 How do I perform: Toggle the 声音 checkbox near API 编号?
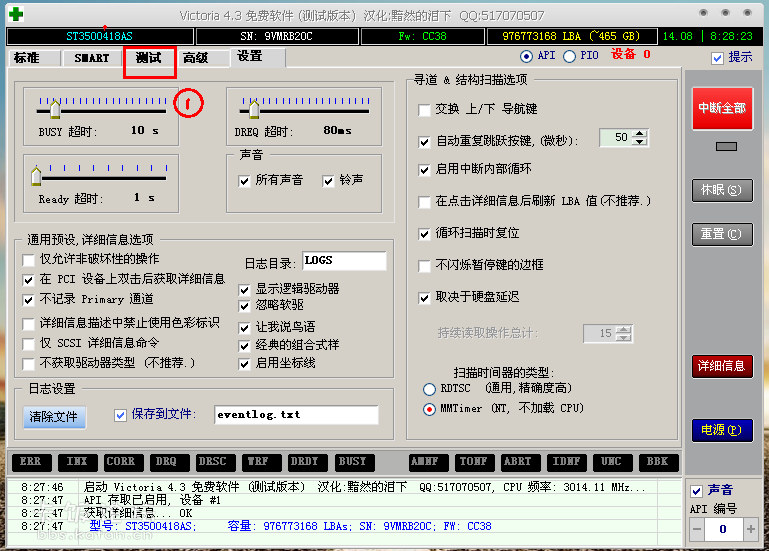(x=696, y=491)
